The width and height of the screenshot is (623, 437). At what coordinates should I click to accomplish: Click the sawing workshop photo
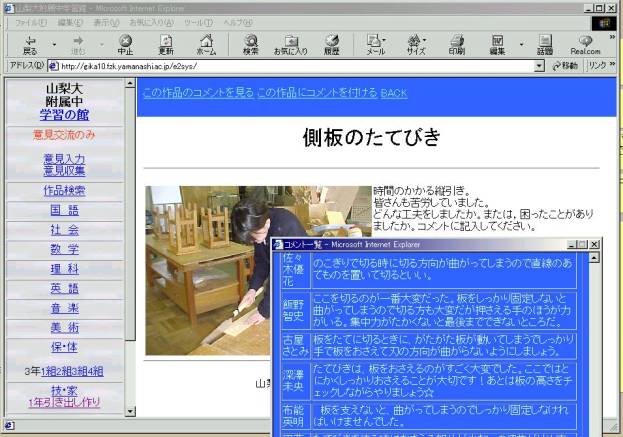208,270
